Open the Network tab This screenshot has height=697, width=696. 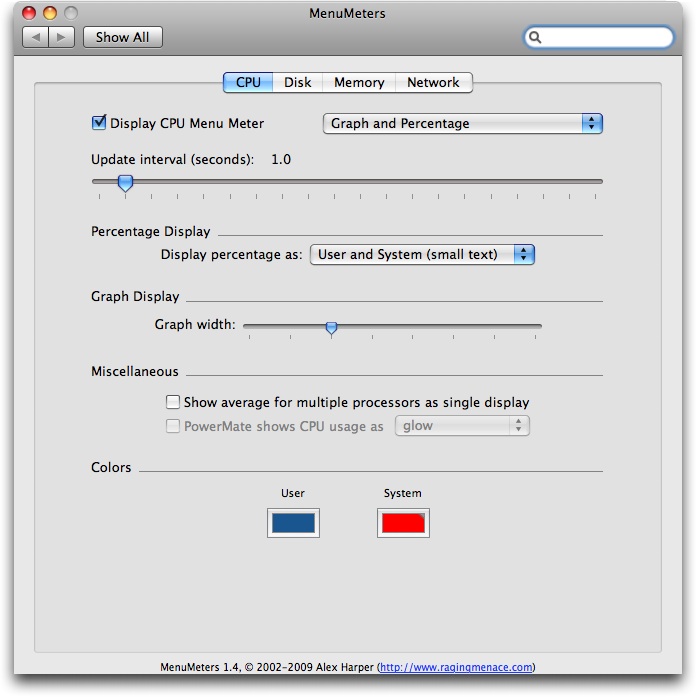(x=433, y=83)
